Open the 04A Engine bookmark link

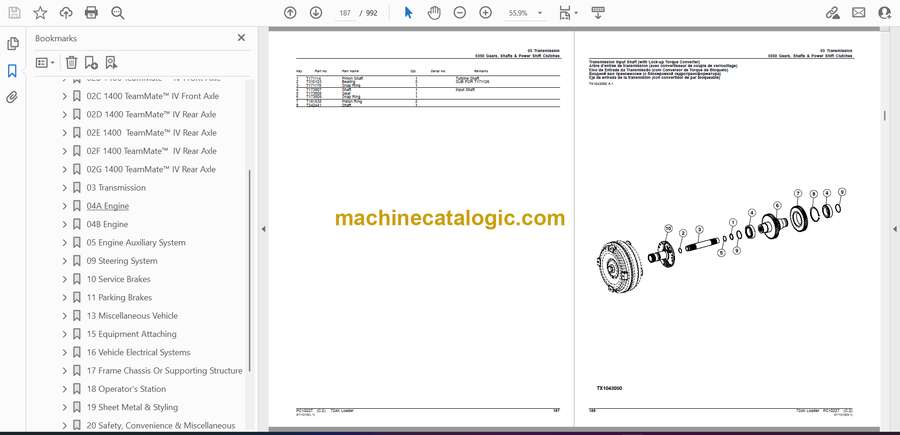[x=107, y=206]
